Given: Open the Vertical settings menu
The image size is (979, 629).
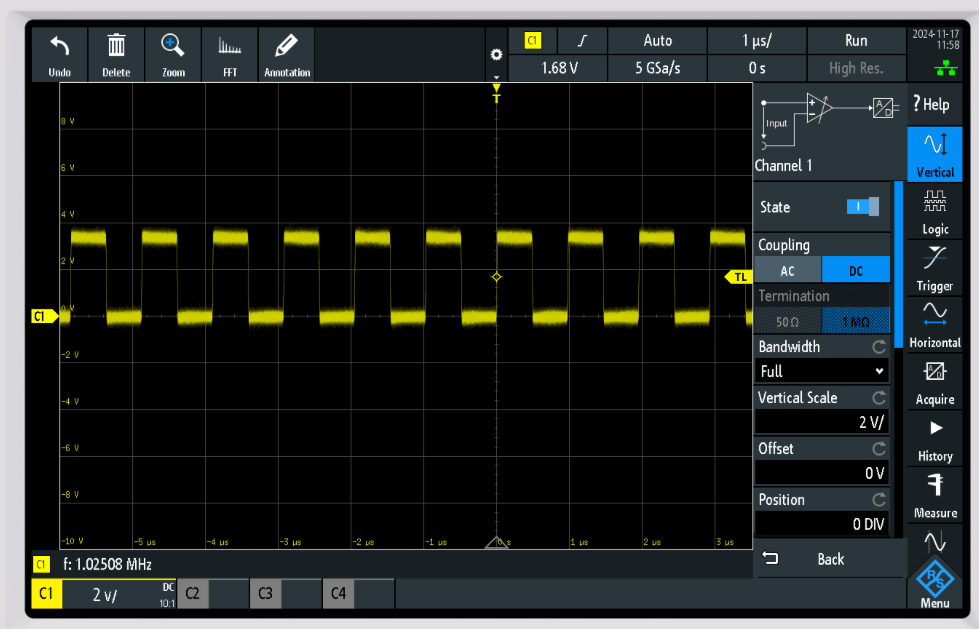Looking at the screenshot, I should (935, 154).
